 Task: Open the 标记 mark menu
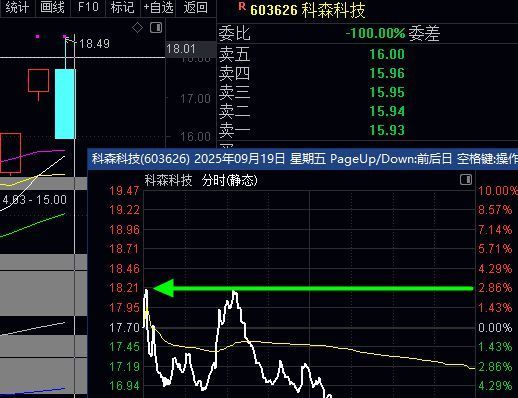tap(122, 7)
